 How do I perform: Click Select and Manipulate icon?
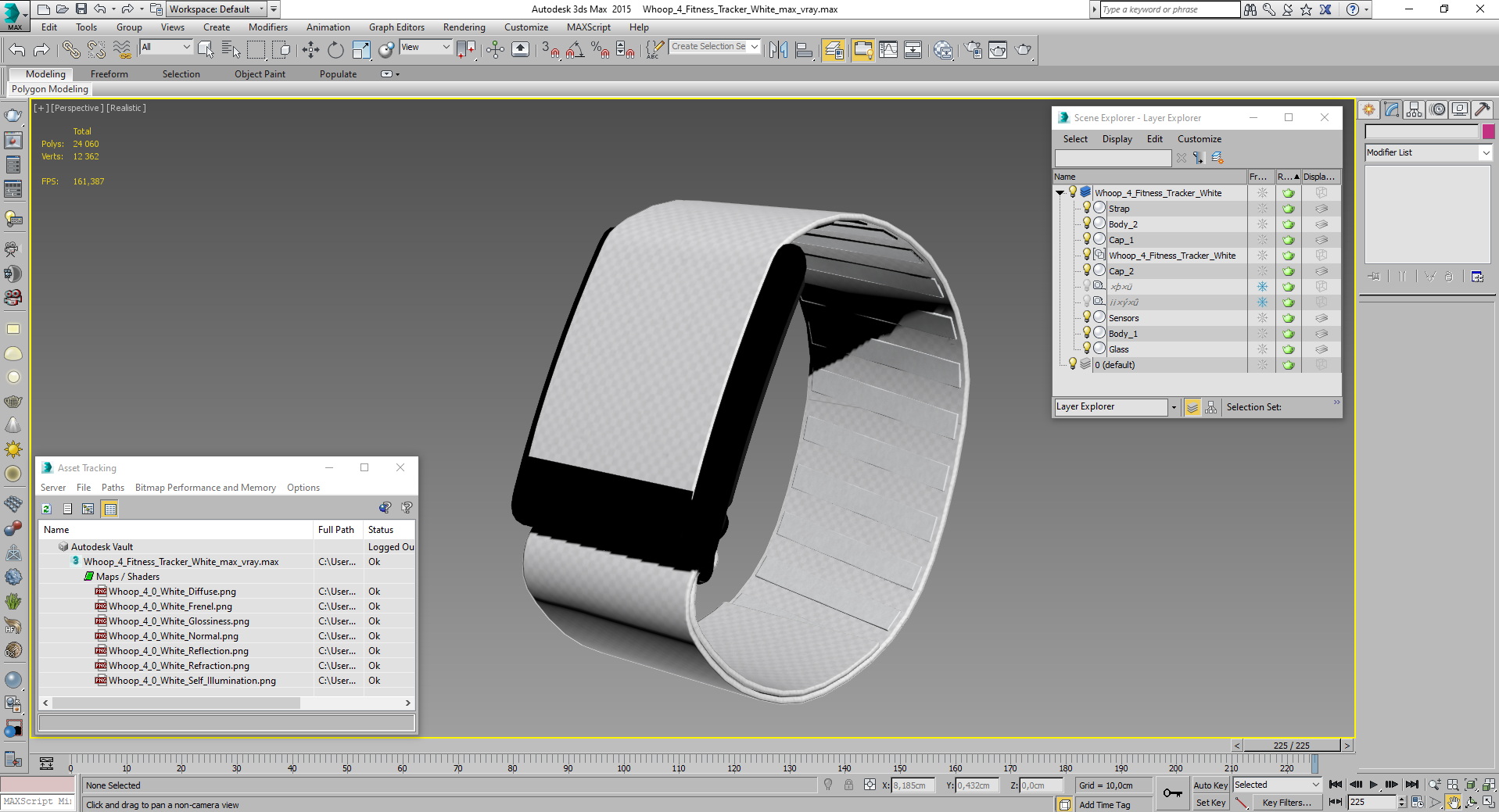(495, 50)
